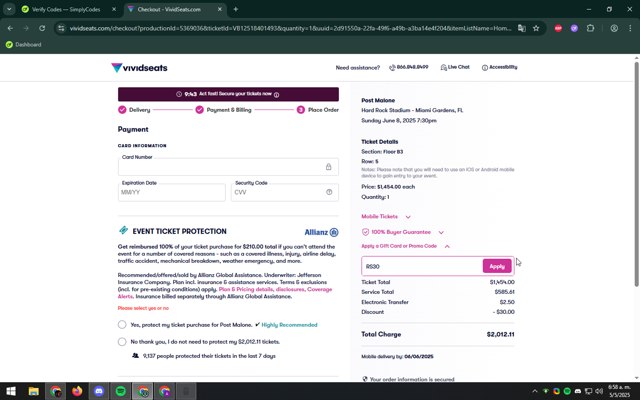
Task: Open a new browser tab
Action: pyautogui.click(x=236, y=9)
